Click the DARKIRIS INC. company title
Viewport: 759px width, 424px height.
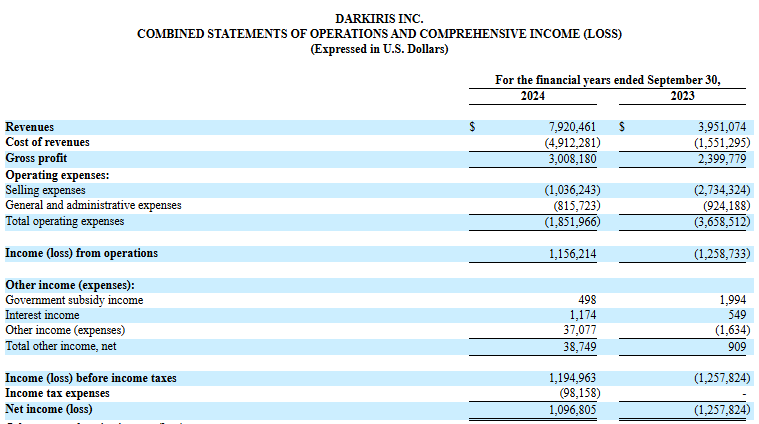[379, 19]
